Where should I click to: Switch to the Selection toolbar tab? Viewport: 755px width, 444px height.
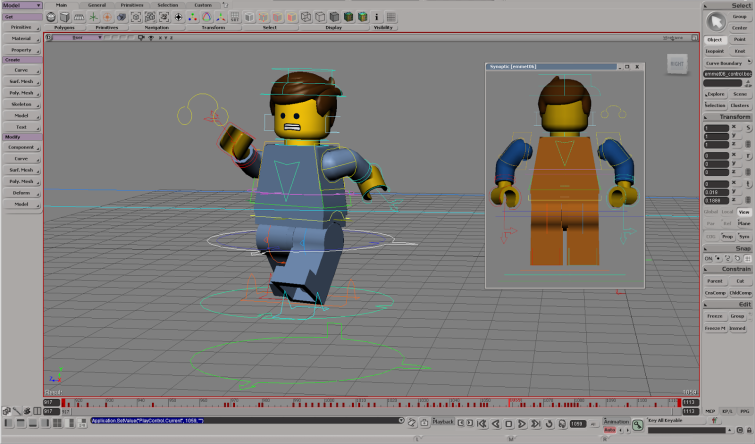(x=168, y=5)
